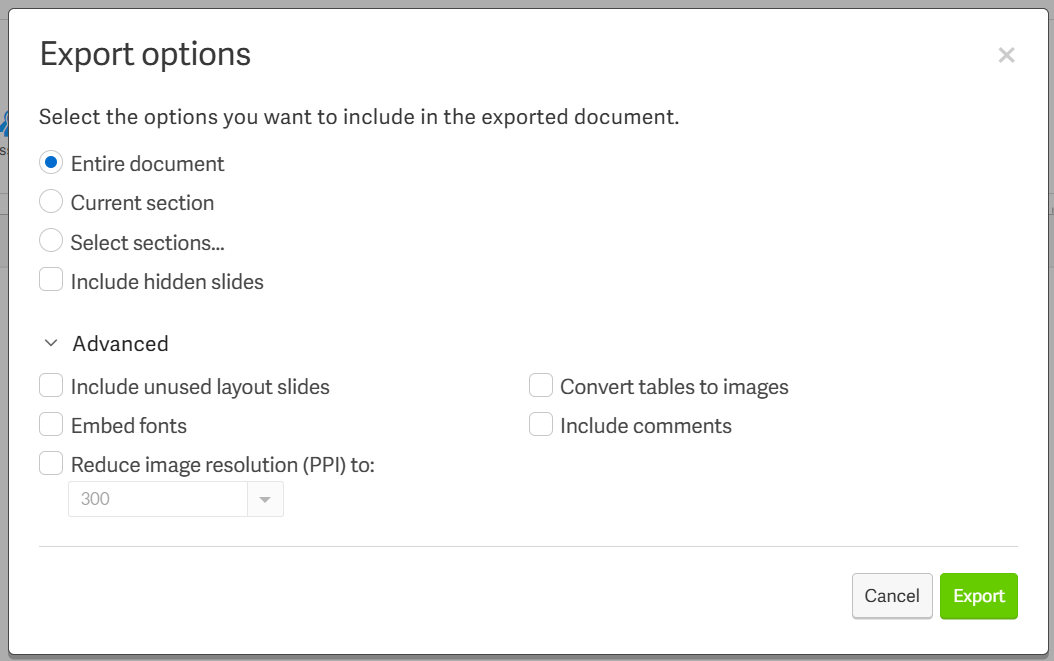The width and height of the screenshot is (1054, 661).
Task: Cancel the export dialog
Action: coord(892,596)
